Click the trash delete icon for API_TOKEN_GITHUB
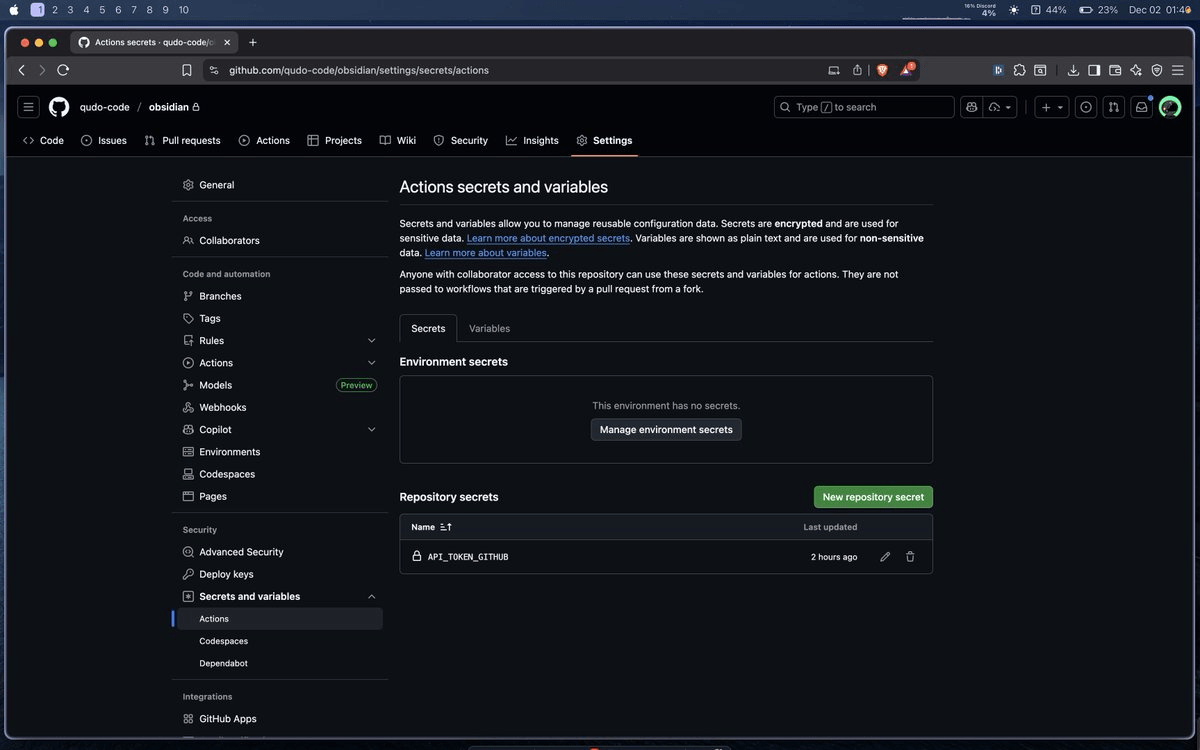 [x=910, y=557]
